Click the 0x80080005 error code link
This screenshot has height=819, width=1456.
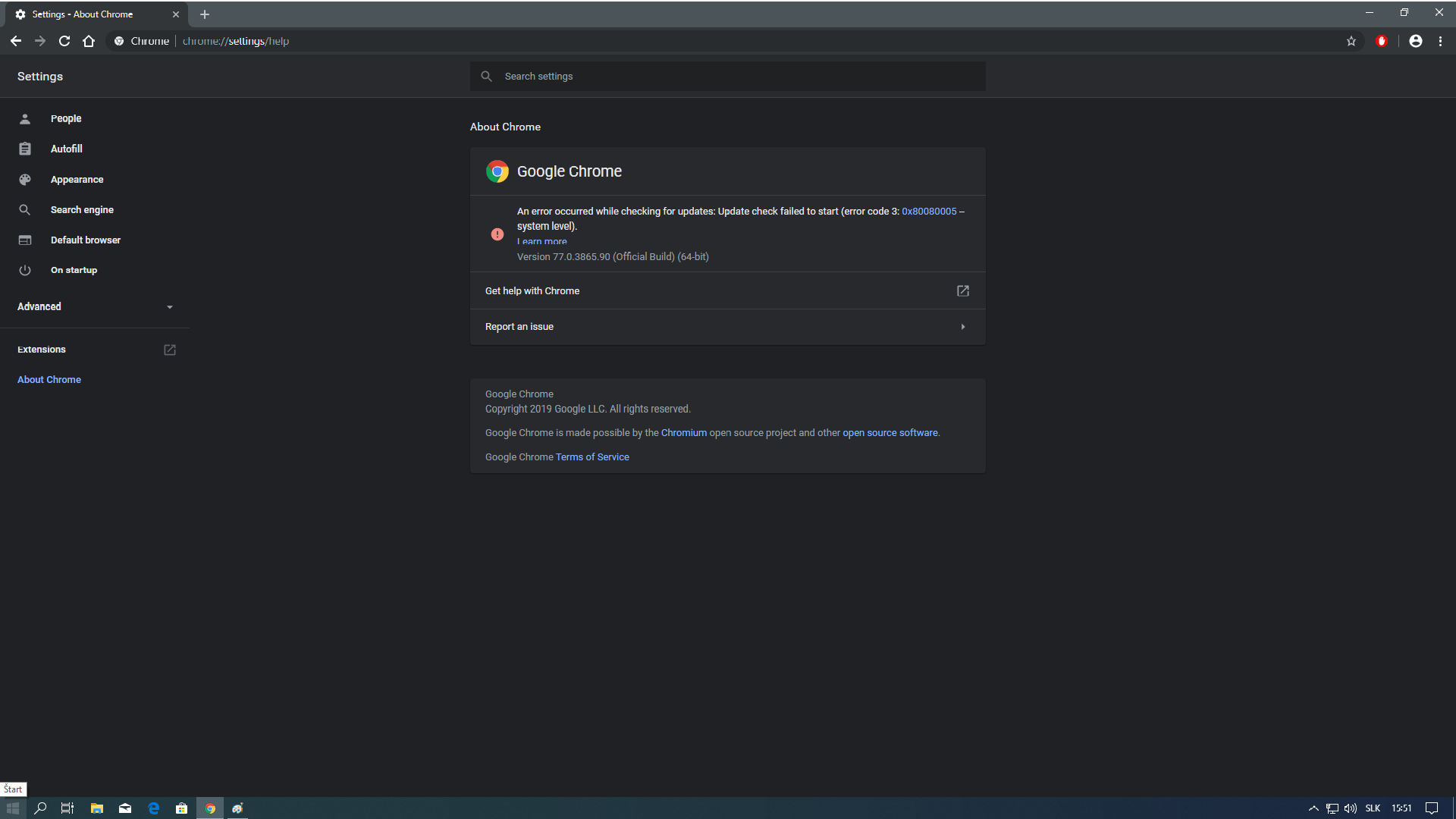pyautogui.click(x=929, y=212)
